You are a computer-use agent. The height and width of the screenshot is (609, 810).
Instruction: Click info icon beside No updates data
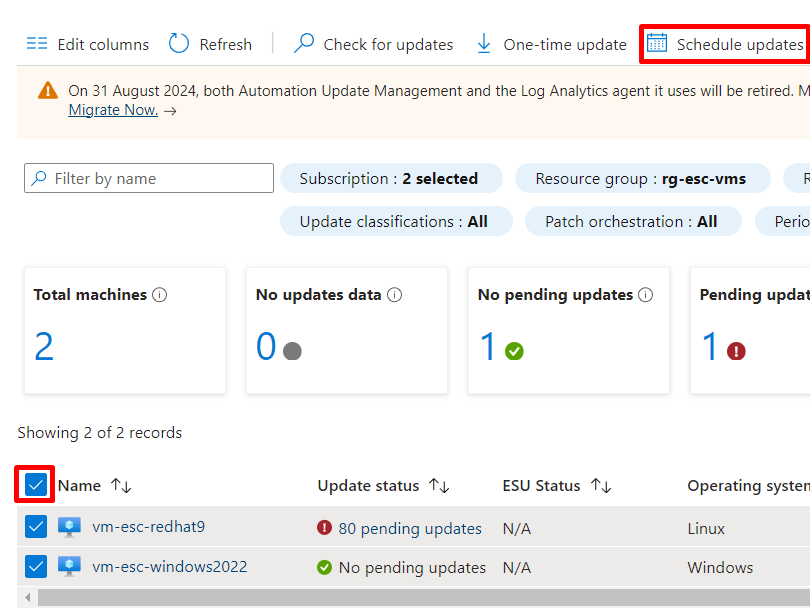[x=394, y=295]
